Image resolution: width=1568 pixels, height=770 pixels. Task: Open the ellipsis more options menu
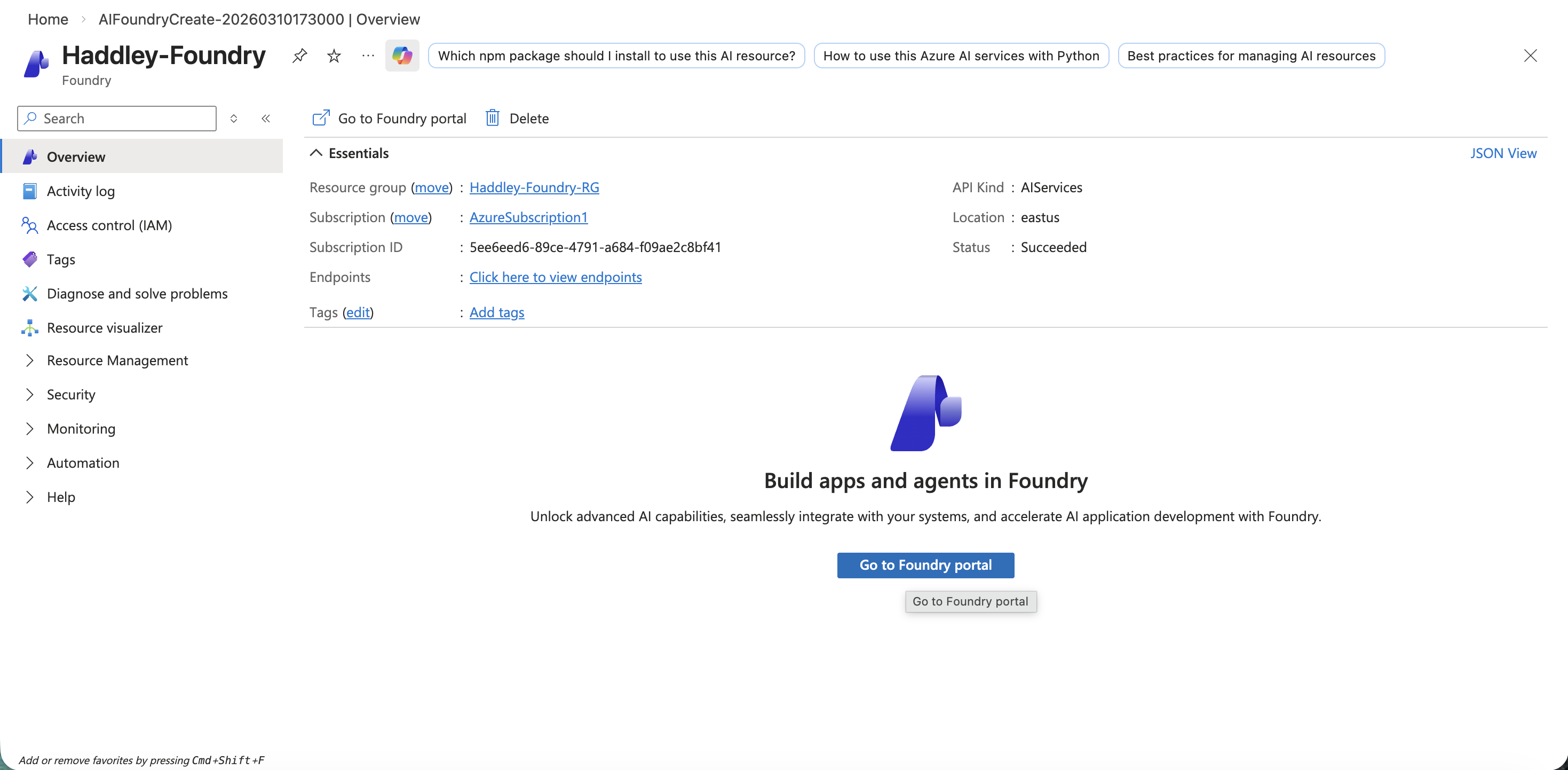(368, 56)
